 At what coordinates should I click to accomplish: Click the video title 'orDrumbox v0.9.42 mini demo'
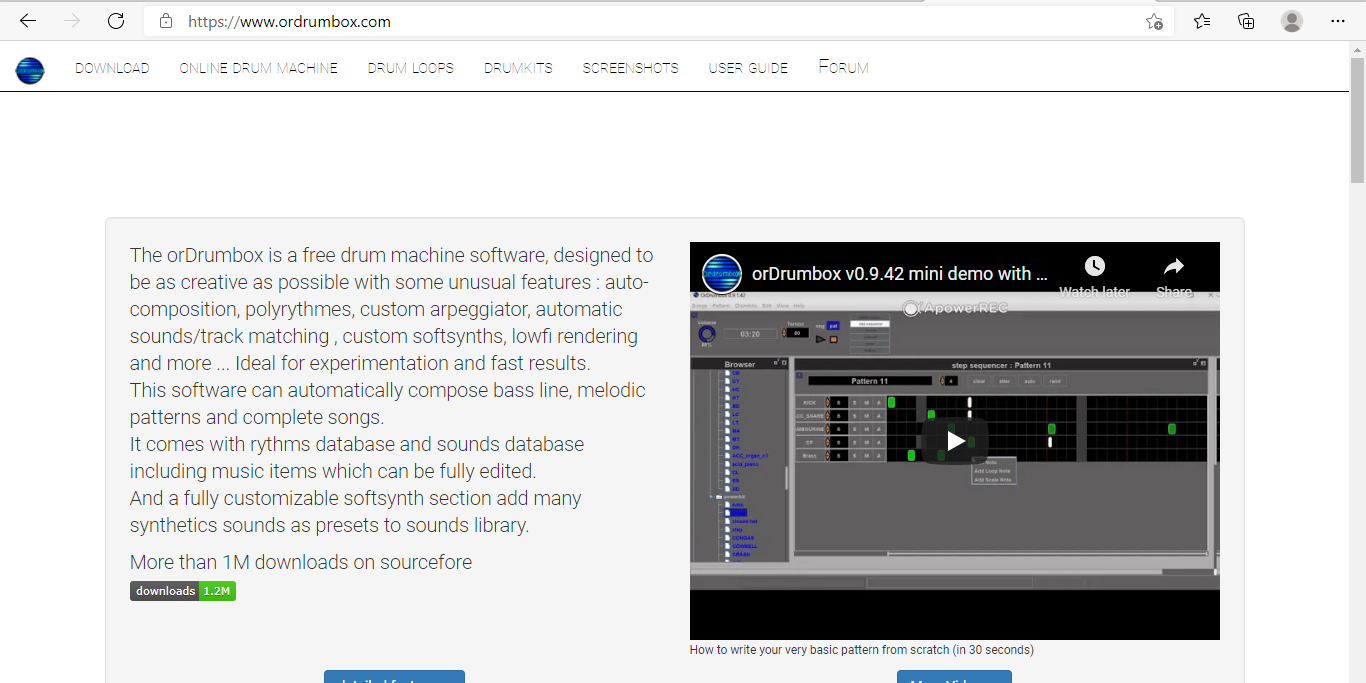[899, 273]
